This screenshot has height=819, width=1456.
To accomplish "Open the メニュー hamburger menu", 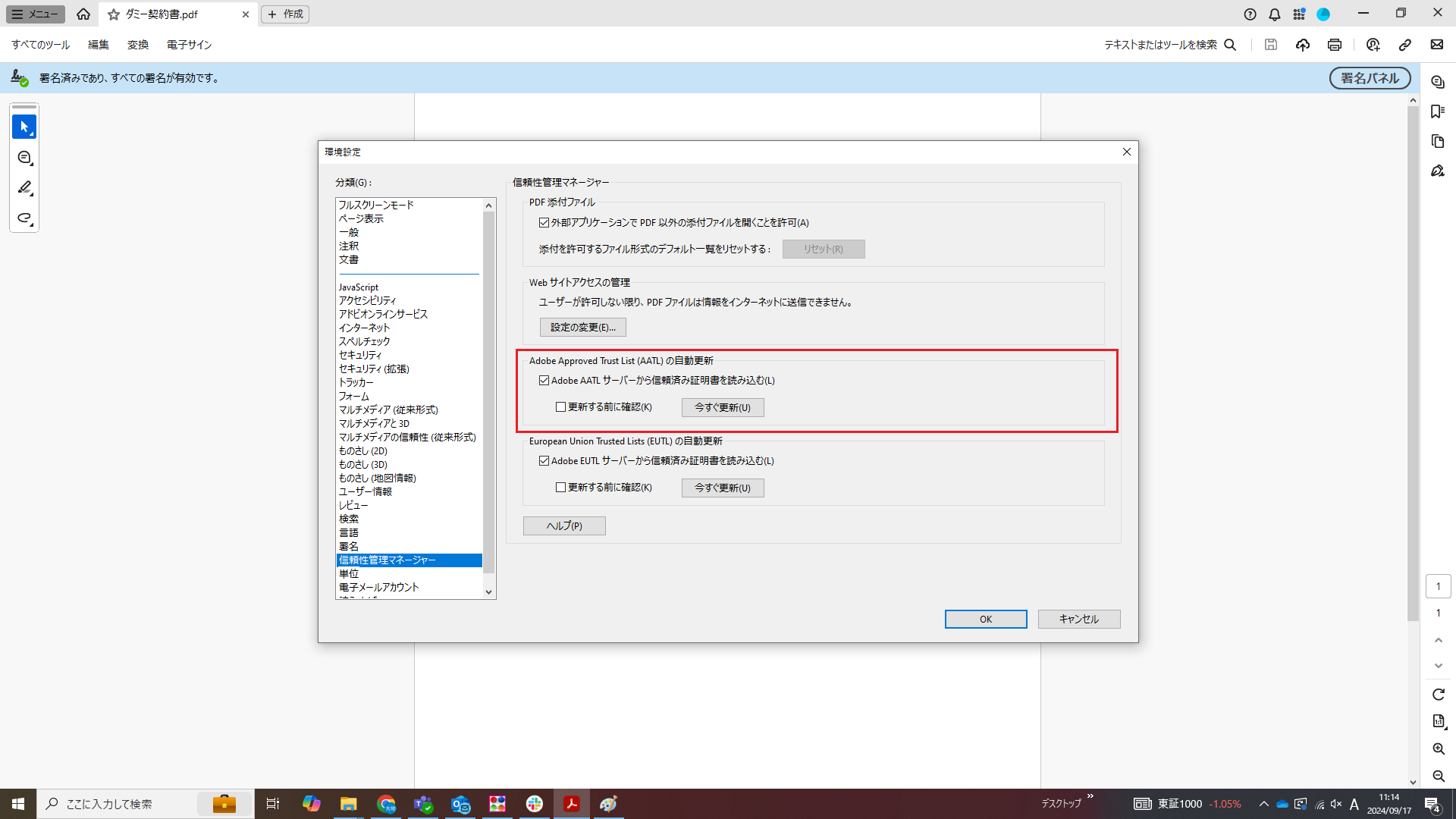I will 36,14.
